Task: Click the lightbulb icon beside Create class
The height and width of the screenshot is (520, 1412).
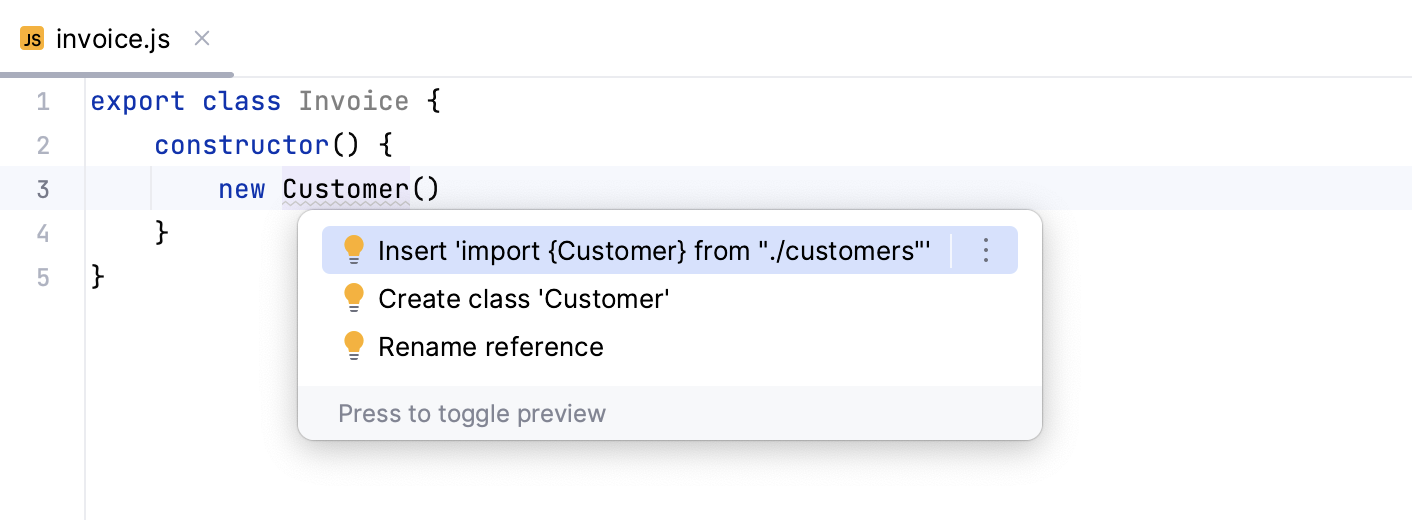Action: 353,298
